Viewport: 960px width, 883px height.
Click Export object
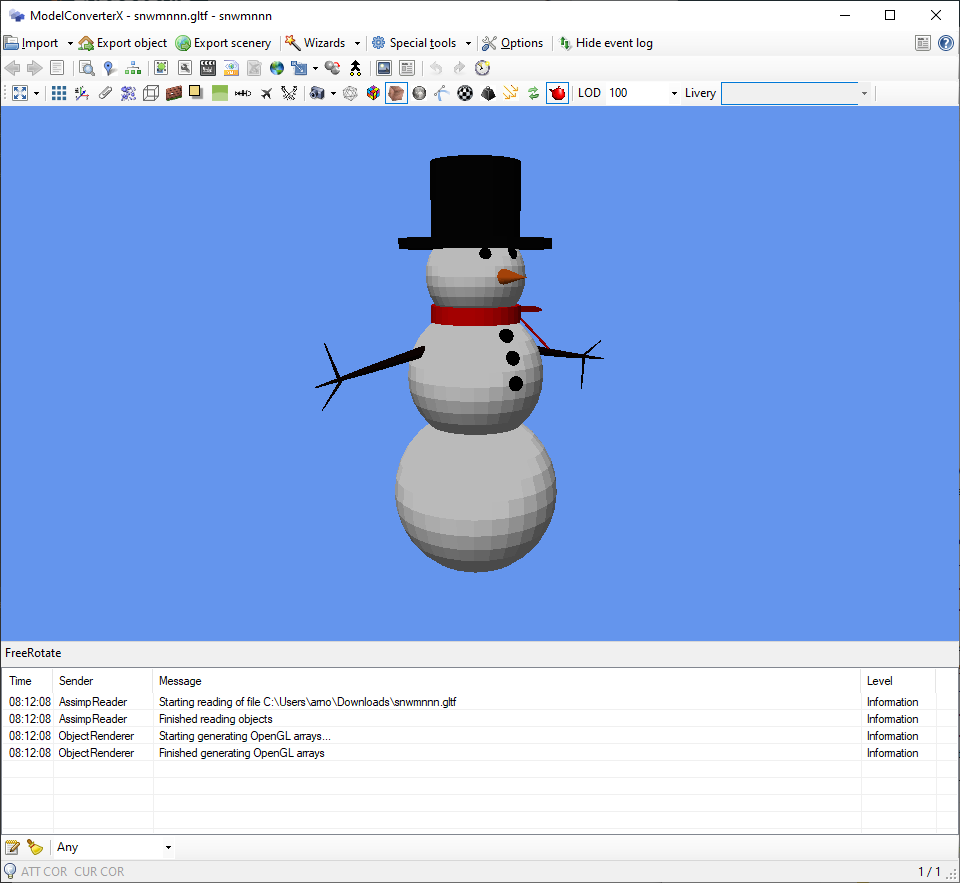coord(123,43)
